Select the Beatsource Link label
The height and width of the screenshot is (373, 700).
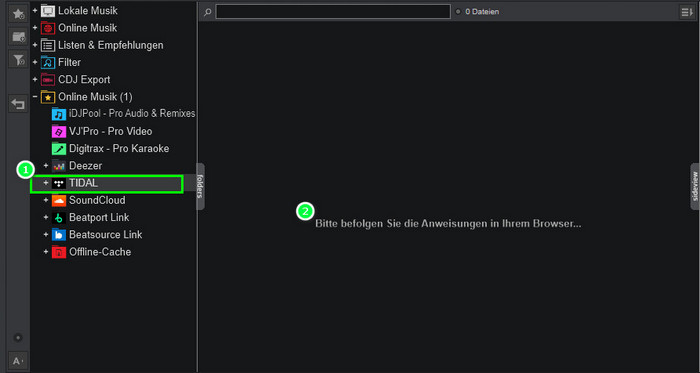[x=105, y=234]
